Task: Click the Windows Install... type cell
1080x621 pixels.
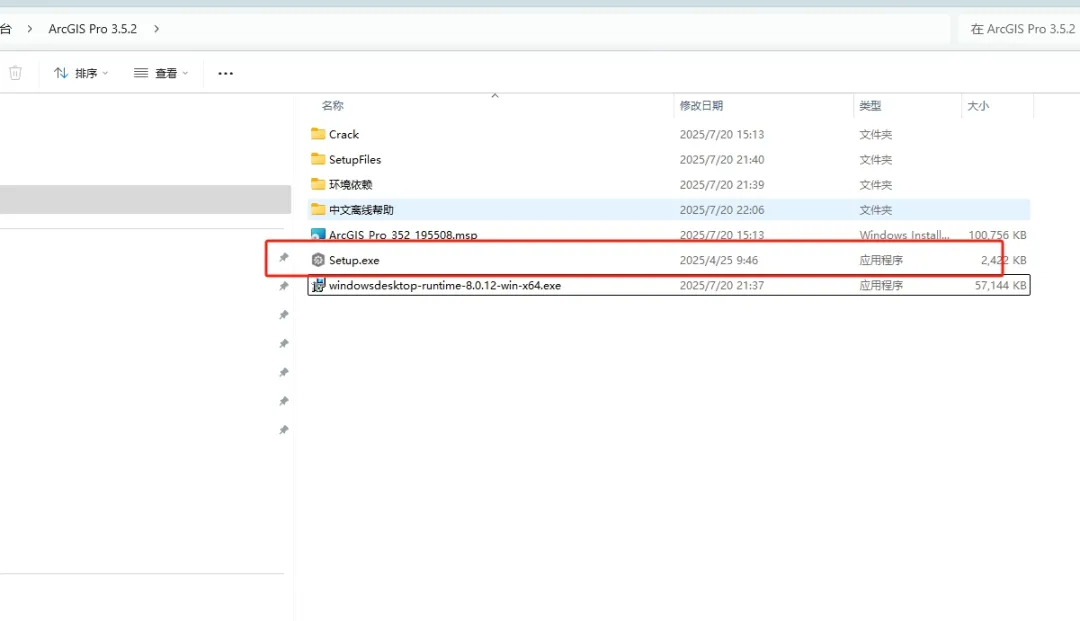Action: (904, 235)
